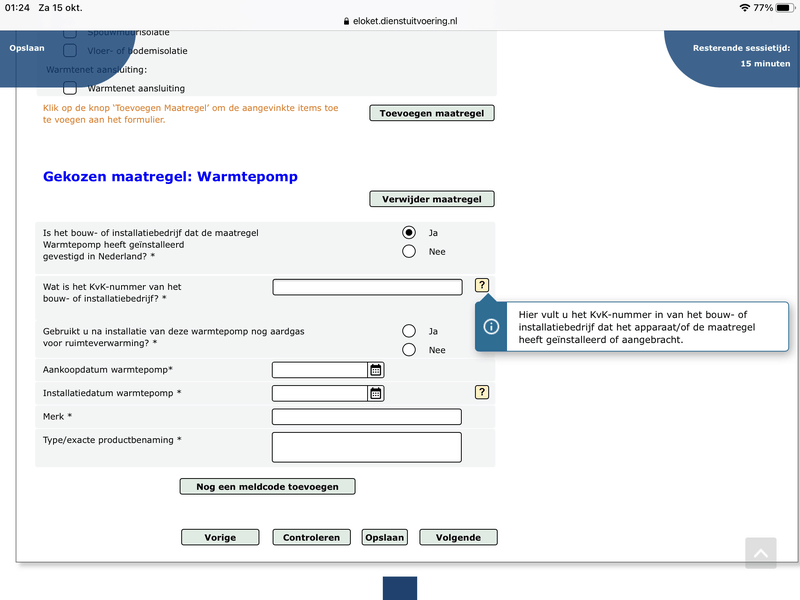Select Nee for aardgas ruimteverwarming question

409,350
